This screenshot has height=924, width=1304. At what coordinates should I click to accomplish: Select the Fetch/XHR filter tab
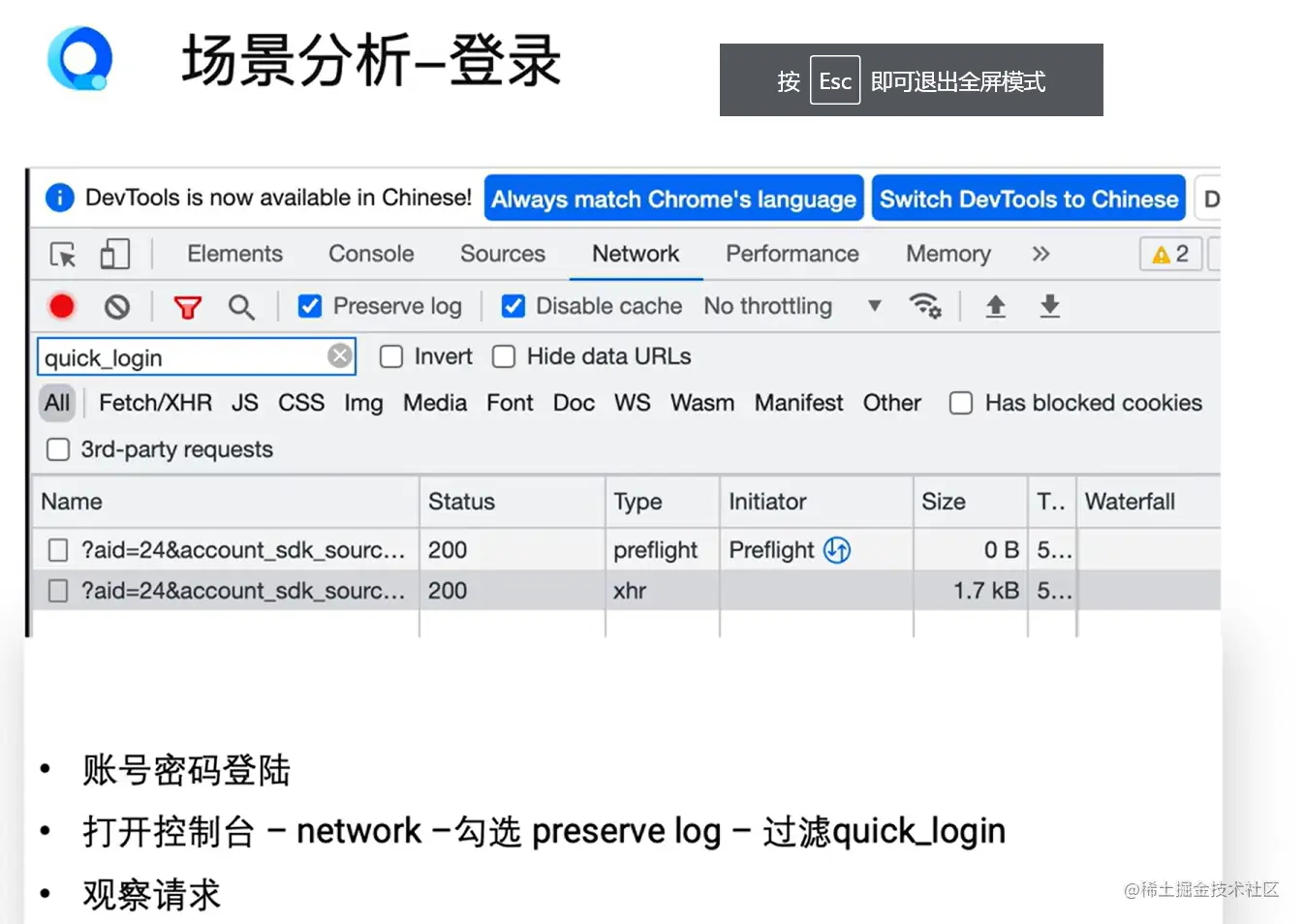click(155, 403)
